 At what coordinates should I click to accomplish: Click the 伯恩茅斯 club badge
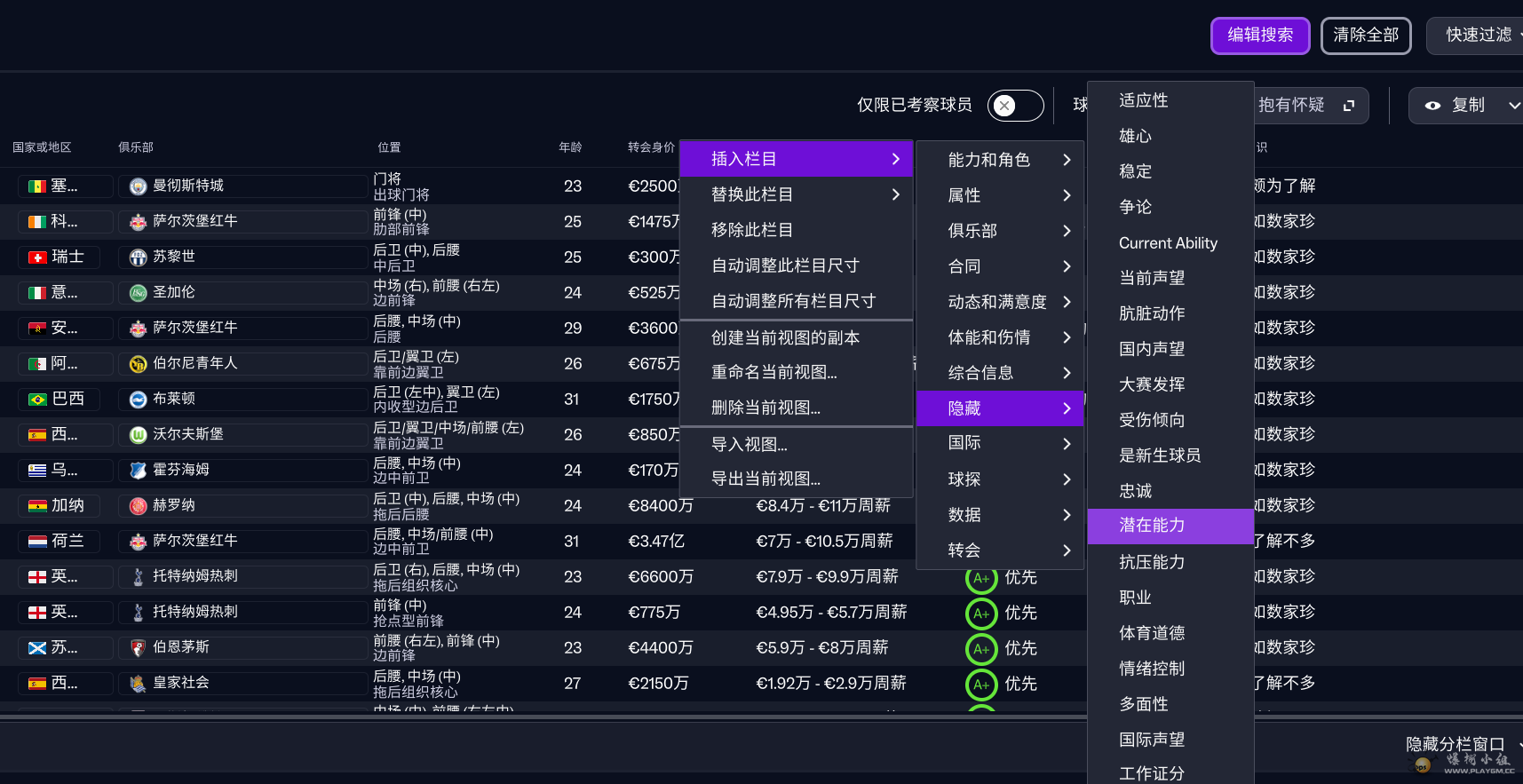pyautogui.click(x=138, y=648)
